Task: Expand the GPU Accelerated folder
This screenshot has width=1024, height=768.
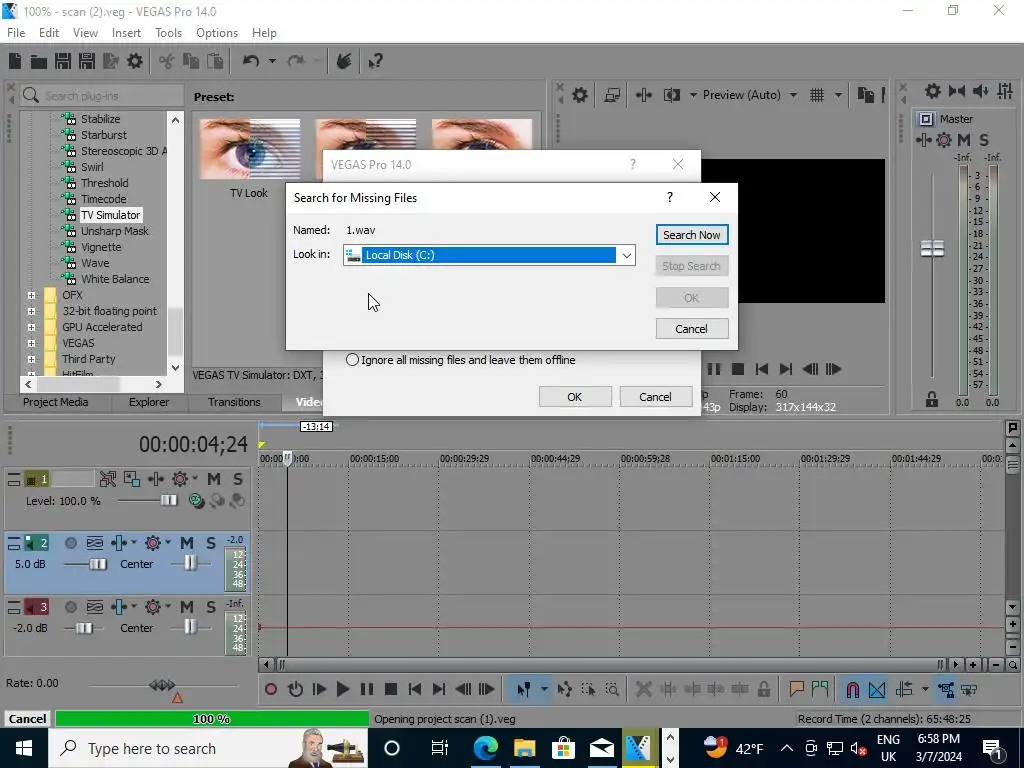Action: (x=31, y=327)
